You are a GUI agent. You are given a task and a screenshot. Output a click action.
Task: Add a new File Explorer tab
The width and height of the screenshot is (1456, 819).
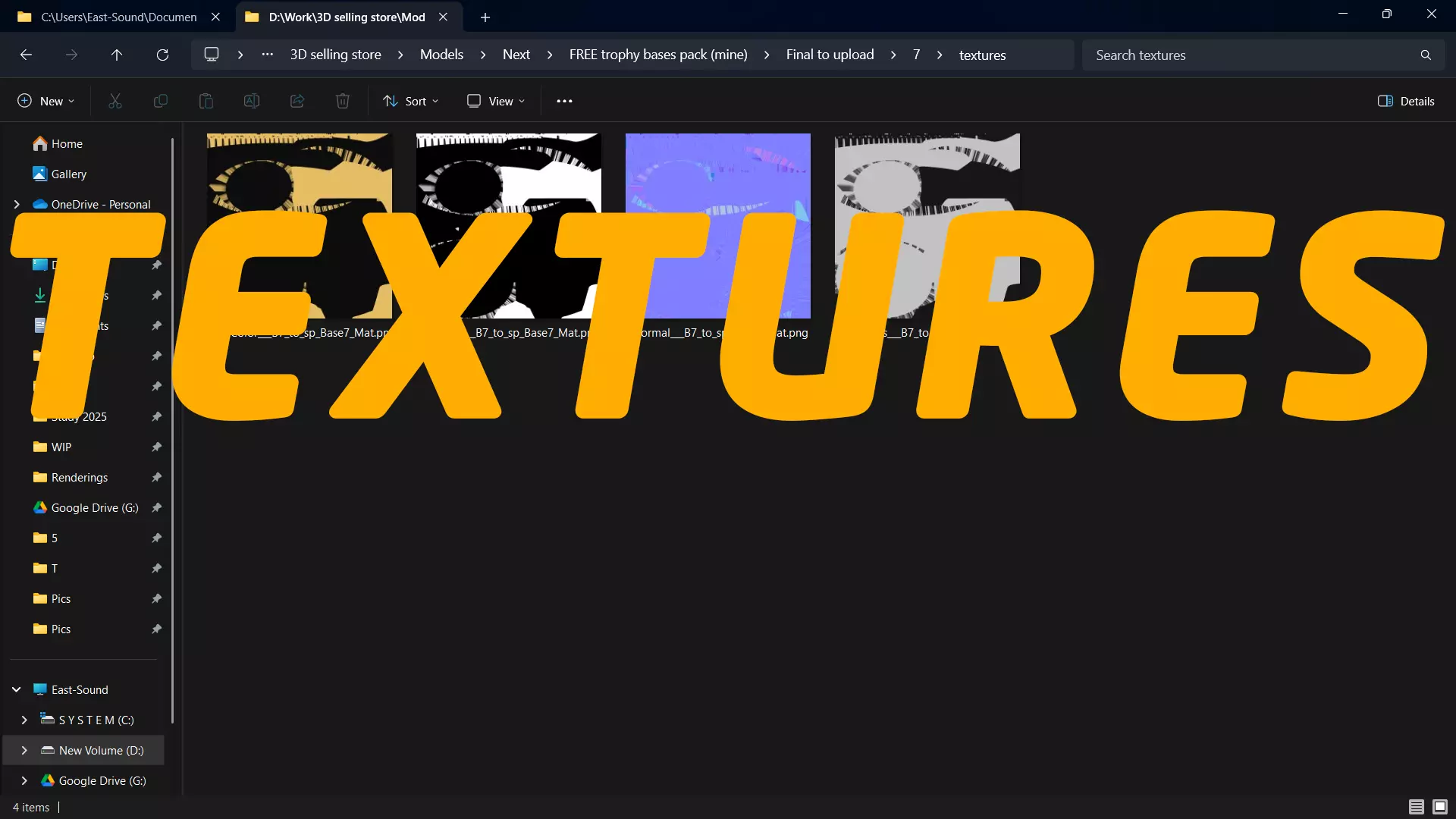coord(485,17)
